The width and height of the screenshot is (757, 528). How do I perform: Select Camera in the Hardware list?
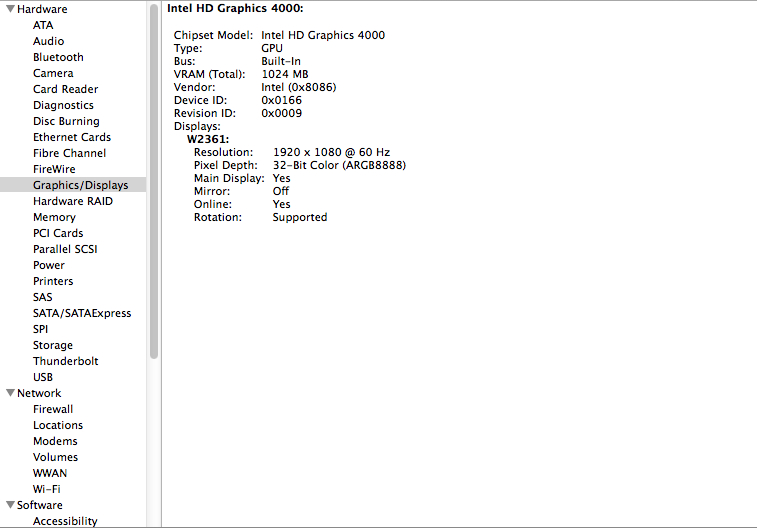pyautogui.click(x=53, y=73)
